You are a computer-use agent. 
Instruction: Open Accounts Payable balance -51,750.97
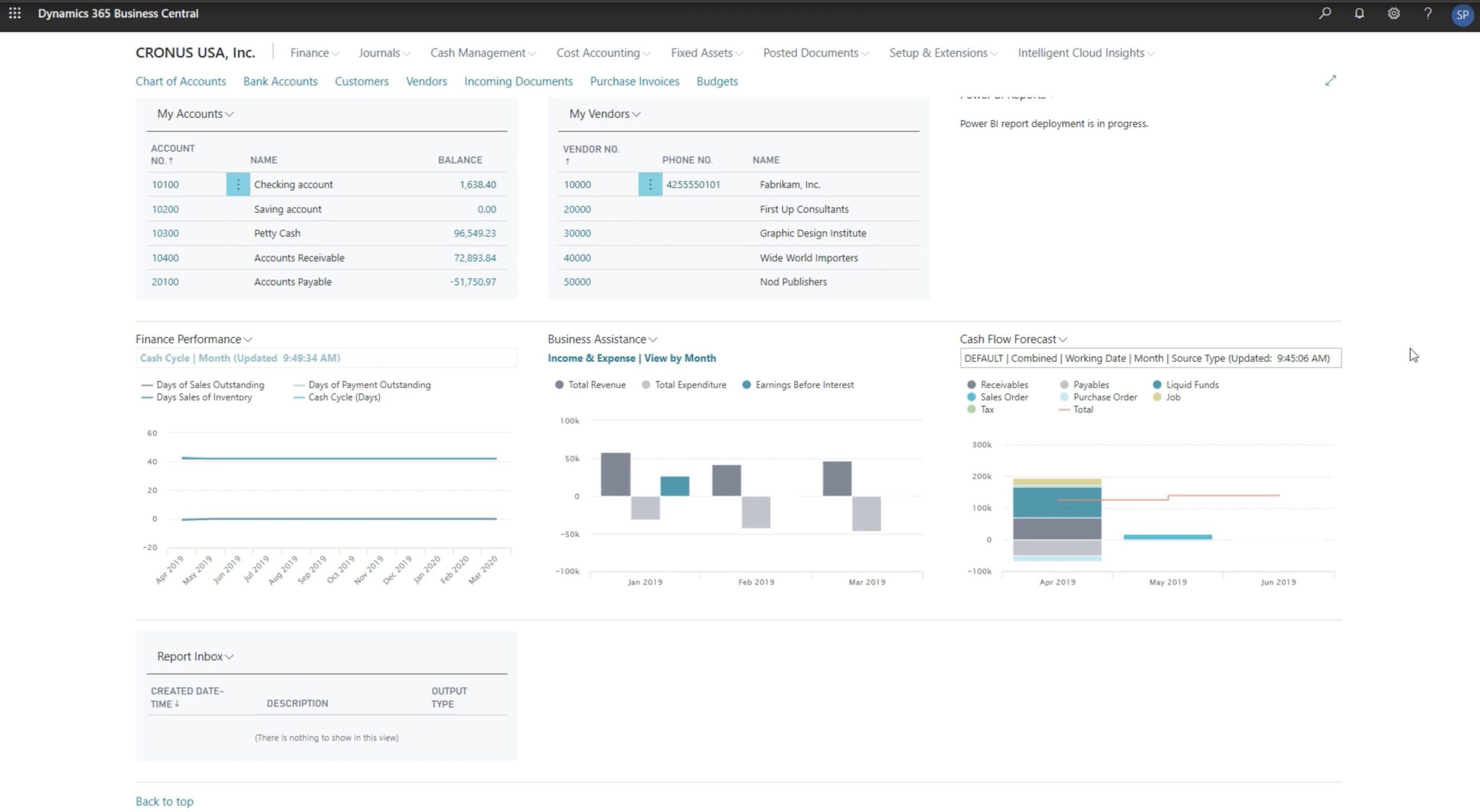point(472,282)
